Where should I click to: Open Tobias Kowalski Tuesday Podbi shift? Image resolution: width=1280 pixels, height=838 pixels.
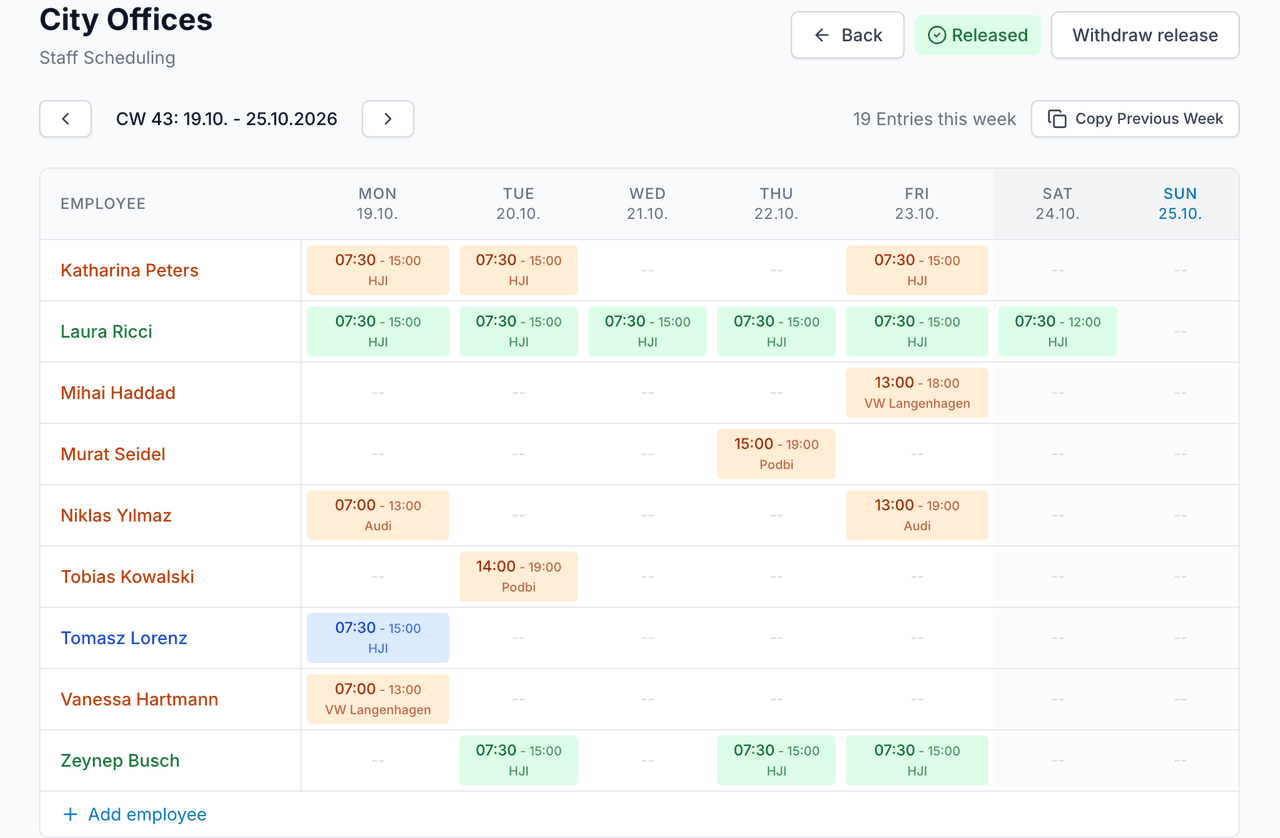coord(518,576)
